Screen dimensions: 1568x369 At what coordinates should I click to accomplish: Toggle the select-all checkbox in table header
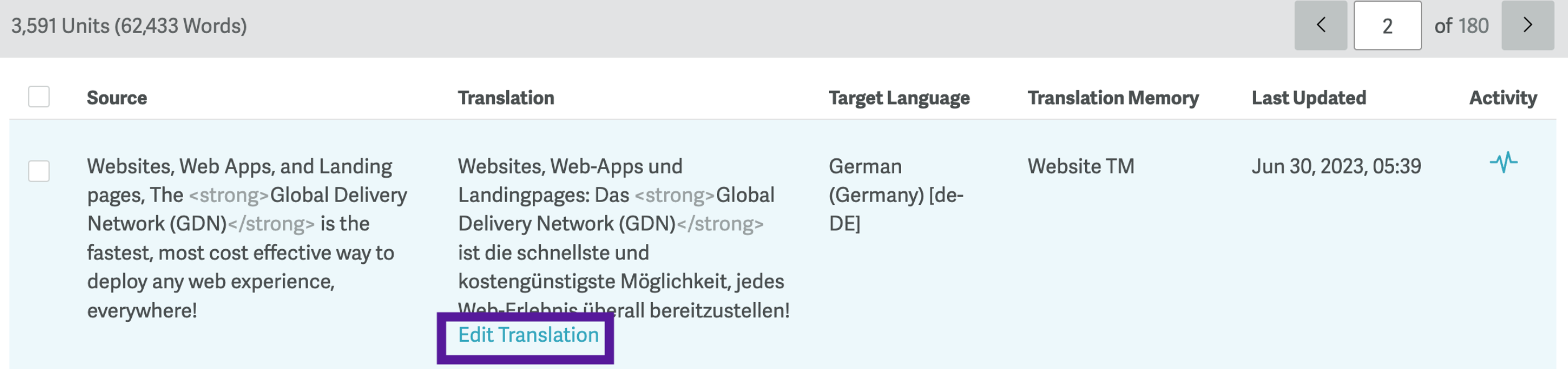[x=39, y=97]
